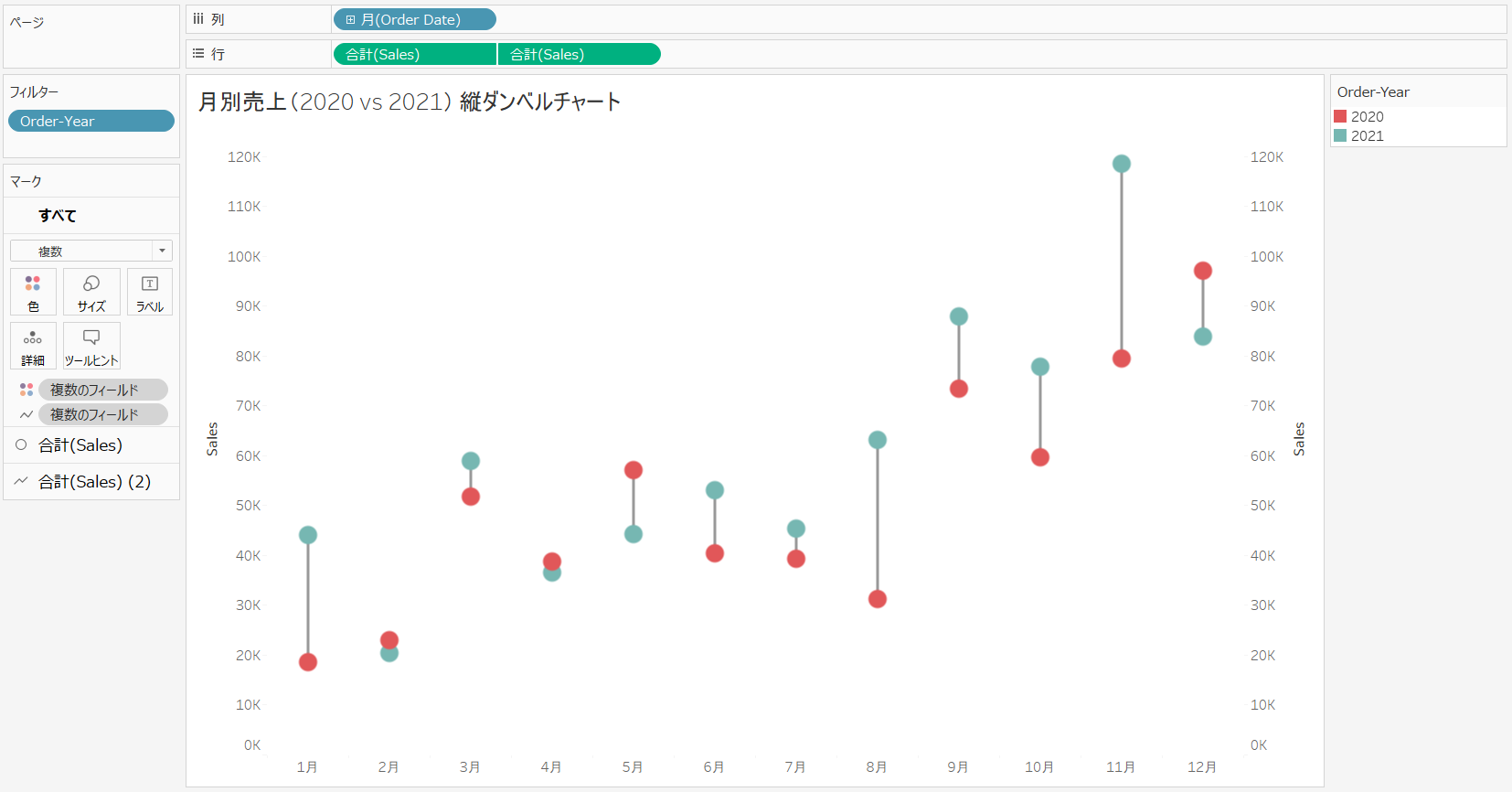Image resolution: width=1512 pixels, height=792 pixels.
Task: Click the red 2020 legend color swatch
Action: point(1340,116)
